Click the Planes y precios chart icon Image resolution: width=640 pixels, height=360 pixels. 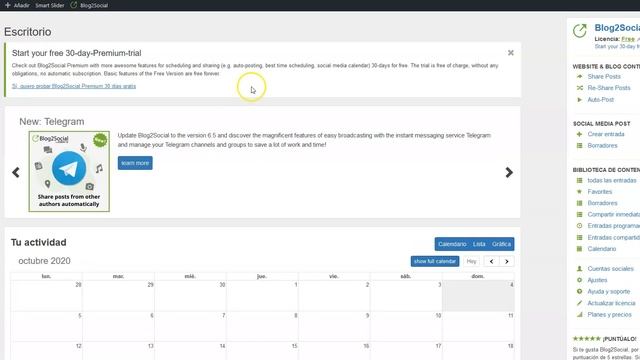579,314
